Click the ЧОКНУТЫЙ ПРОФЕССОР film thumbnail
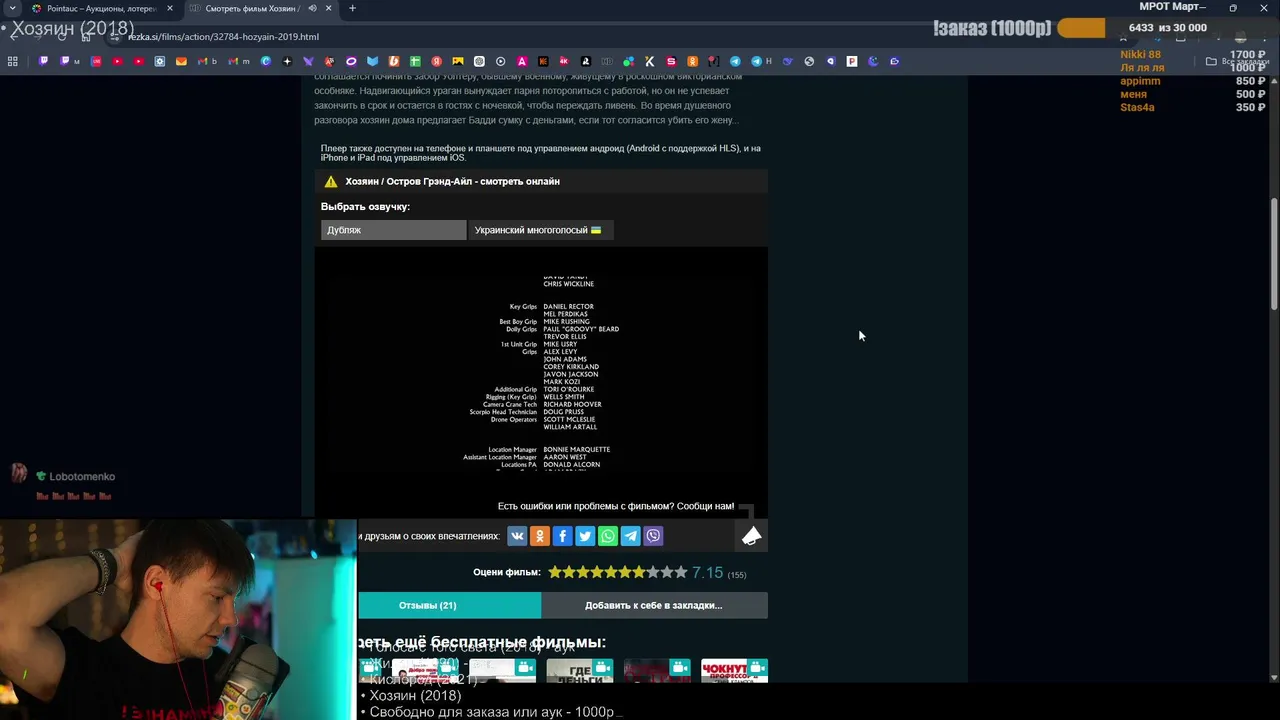This screenshot has width=1280, height=720. tap(734, 671)
